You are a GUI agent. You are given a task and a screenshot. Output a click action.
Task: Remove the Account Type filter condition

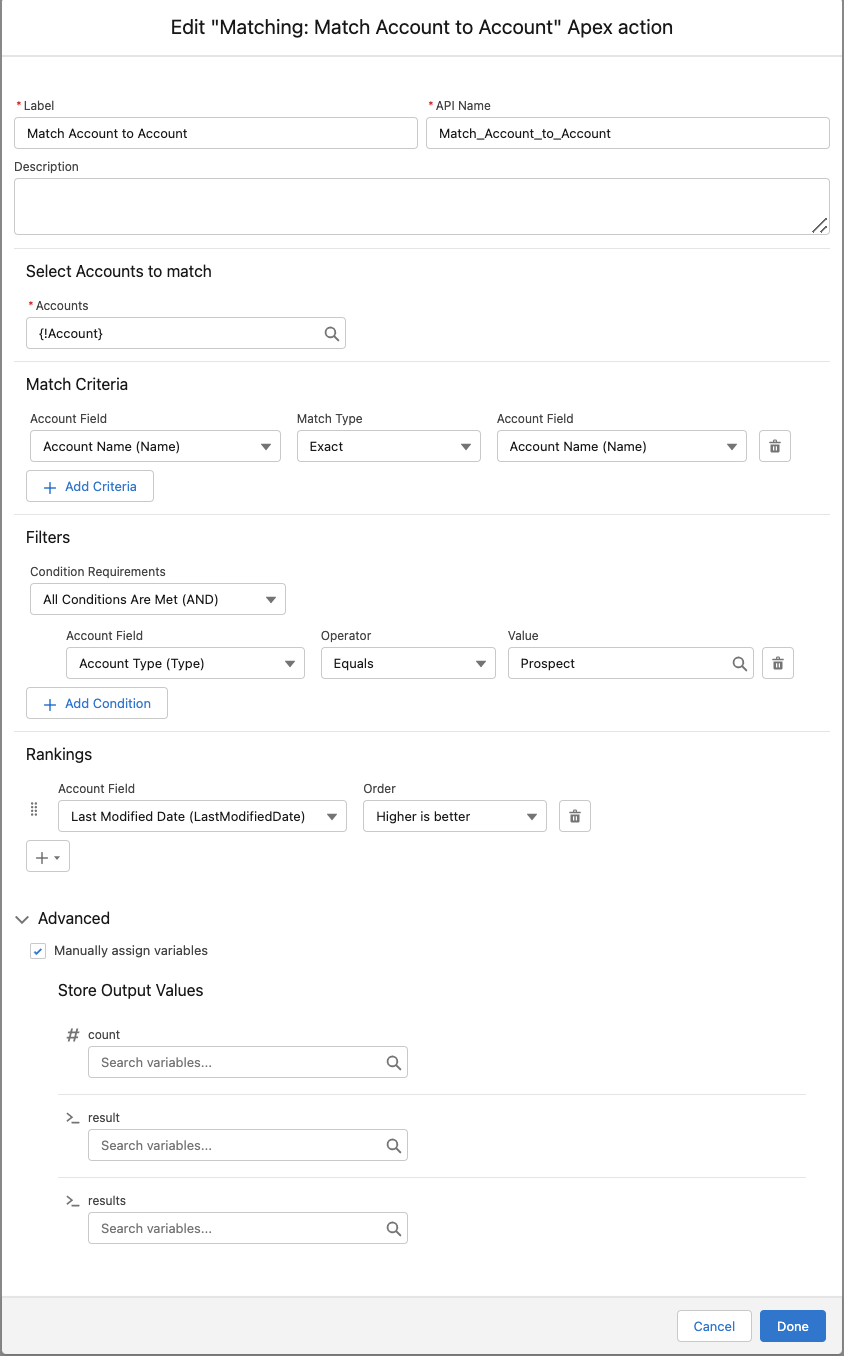(x=778, y=664)
